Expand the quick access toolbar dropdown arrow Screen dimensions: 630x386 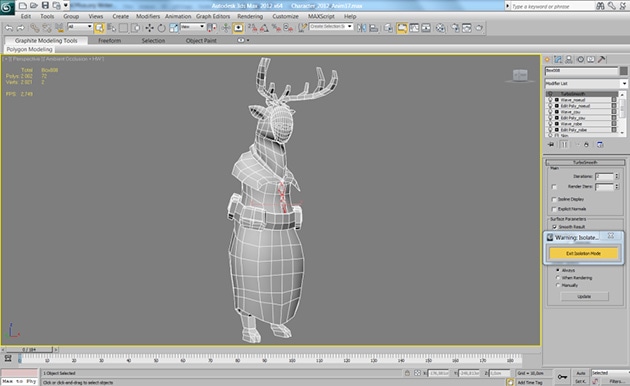[x=65, y=5]
